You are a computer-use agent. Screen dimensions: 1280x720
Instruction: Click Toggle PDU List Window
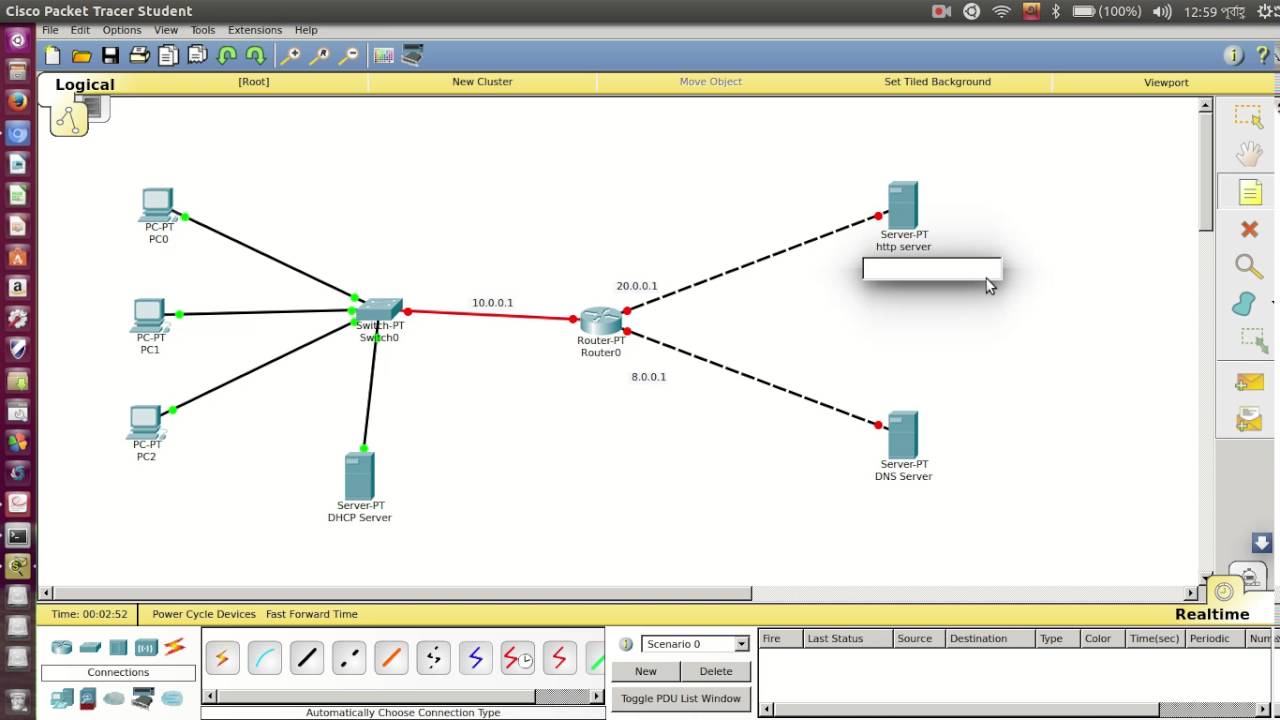click(x=681, y=698)
